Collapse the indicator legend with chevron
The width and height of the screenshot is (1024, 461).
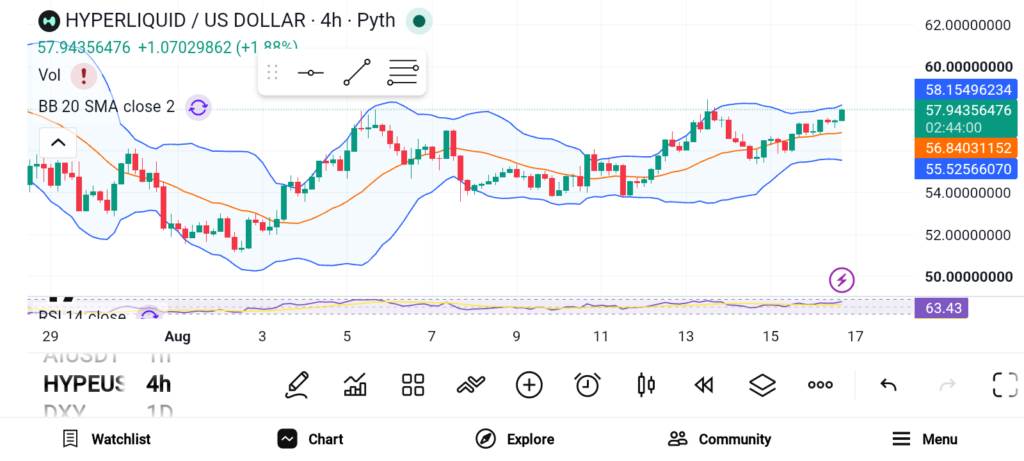coord(58,142)
